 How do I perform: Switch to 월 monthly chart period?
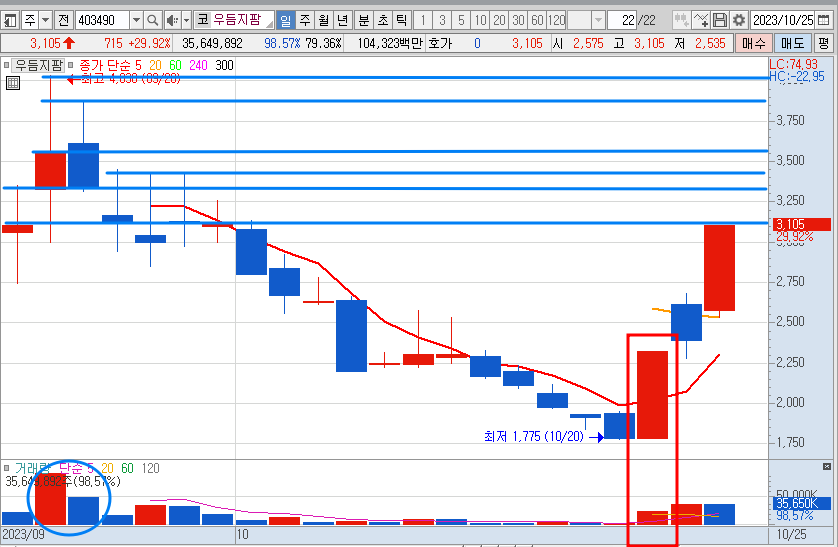pos(324,20)
